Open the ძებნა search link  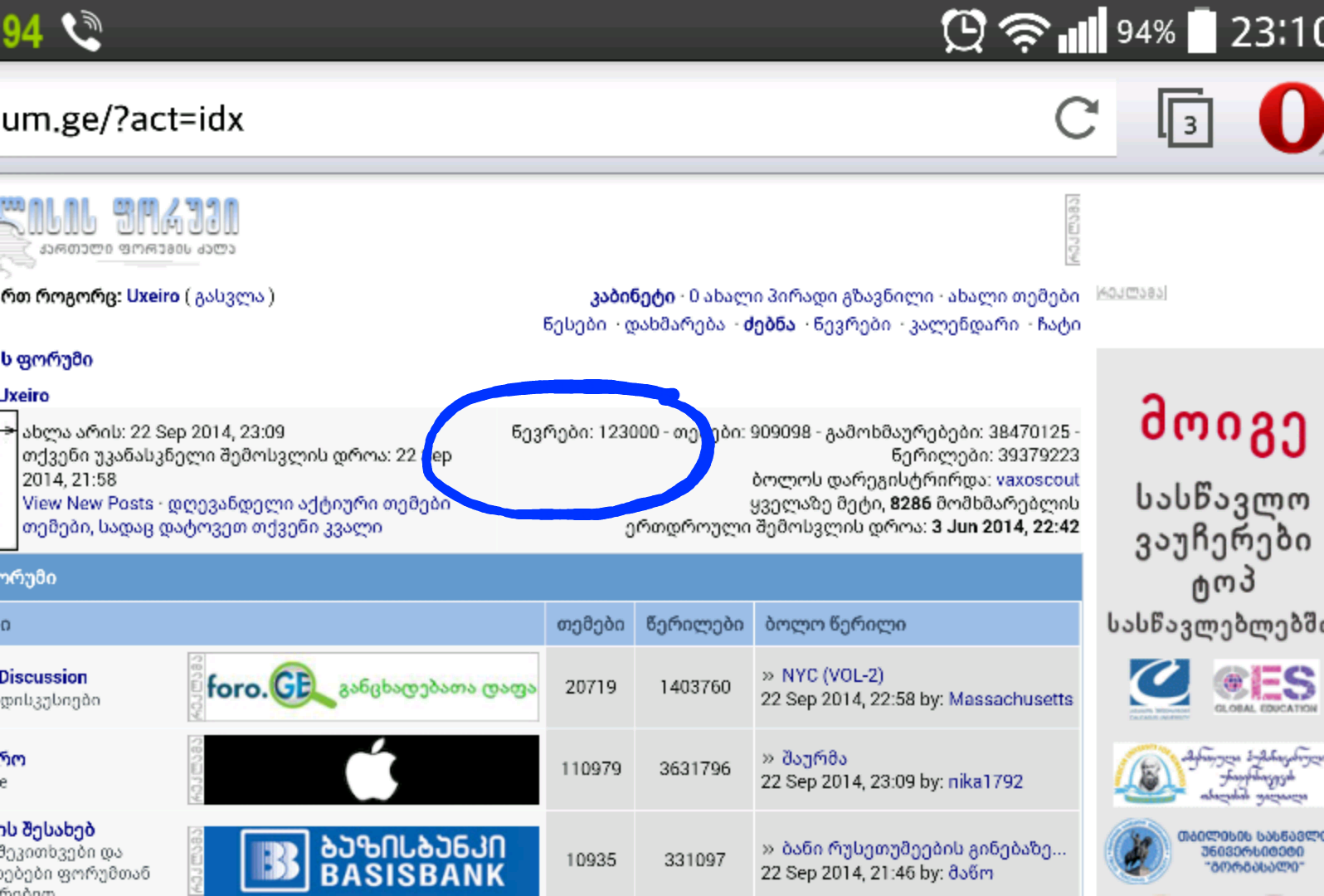(769, 324)
